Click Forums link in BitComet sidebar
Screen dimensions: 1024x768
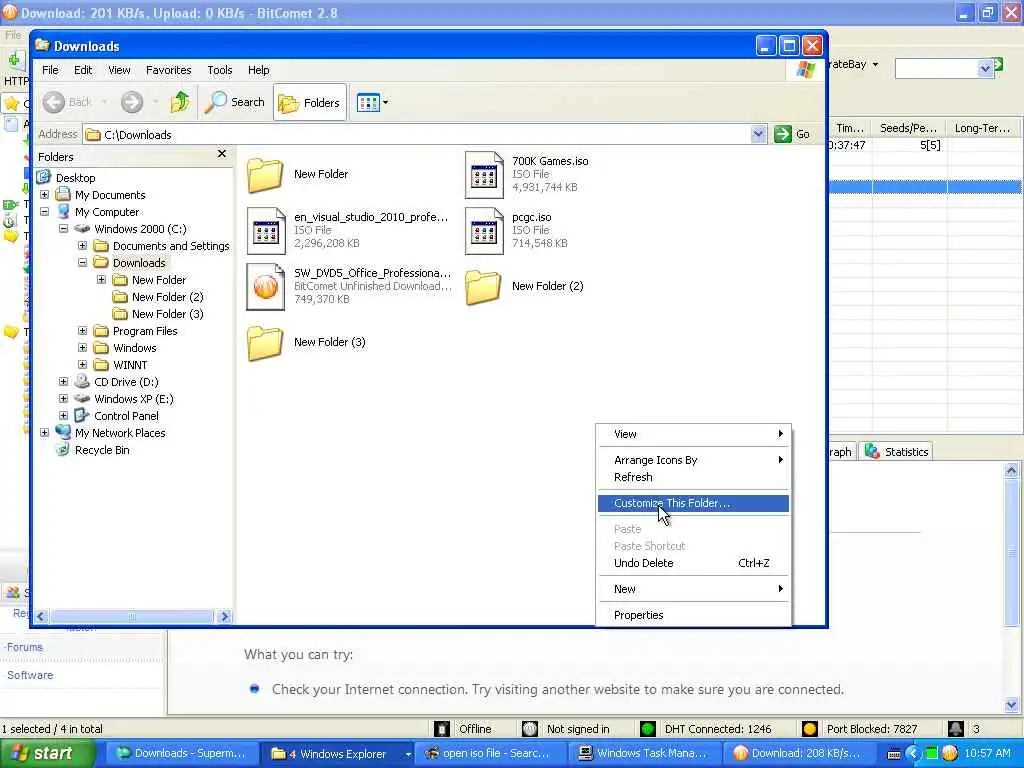[25, 647]
